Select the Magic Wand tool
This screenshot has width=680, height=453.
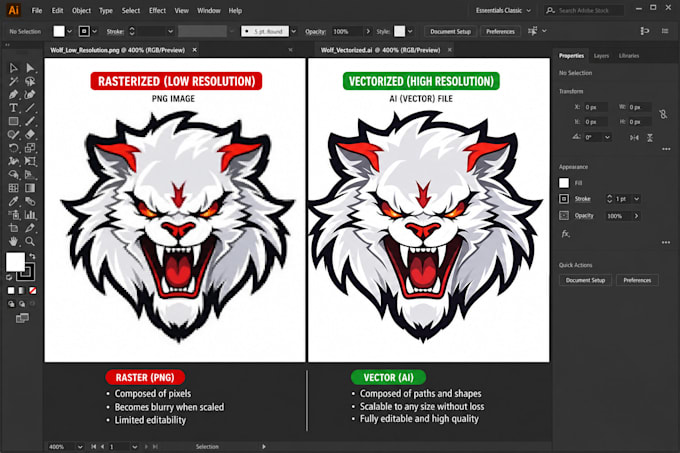tap(13, 81)
